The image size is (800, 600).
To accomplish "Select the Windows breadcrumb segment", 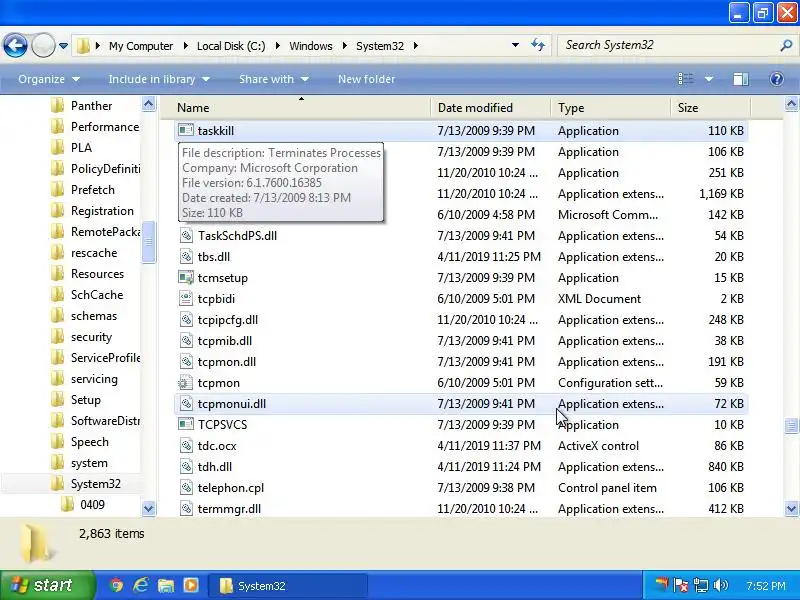I will (311, 46).
